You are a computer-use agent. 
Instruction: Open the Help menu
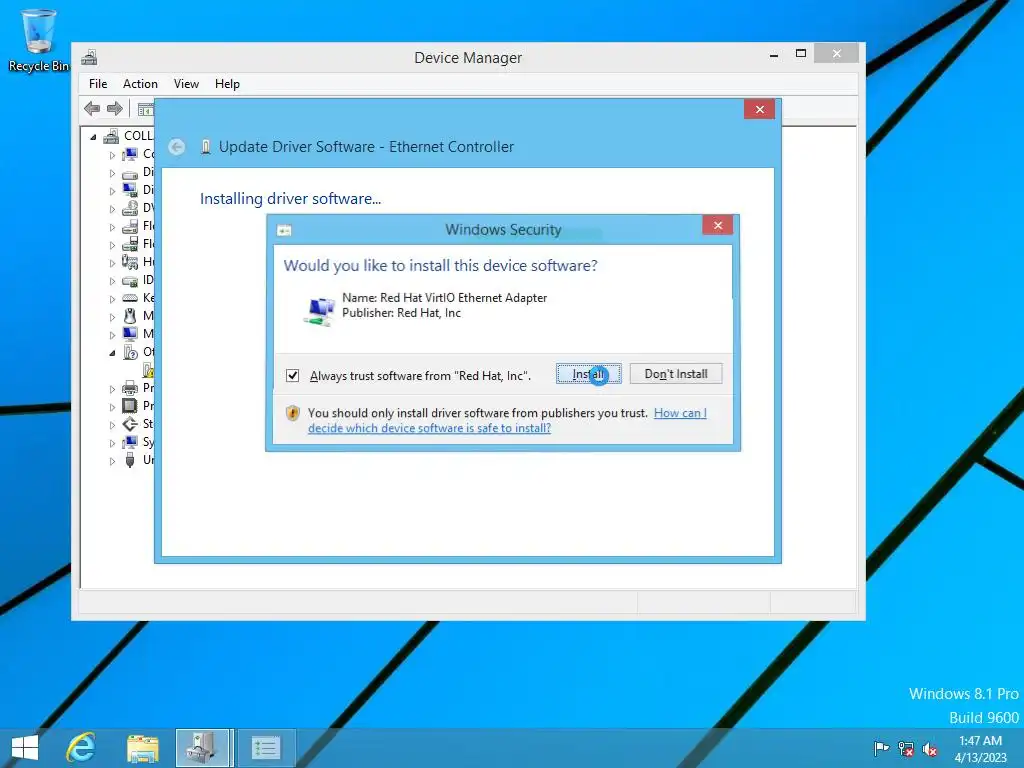pyautogui.click(x=227, y=84)
